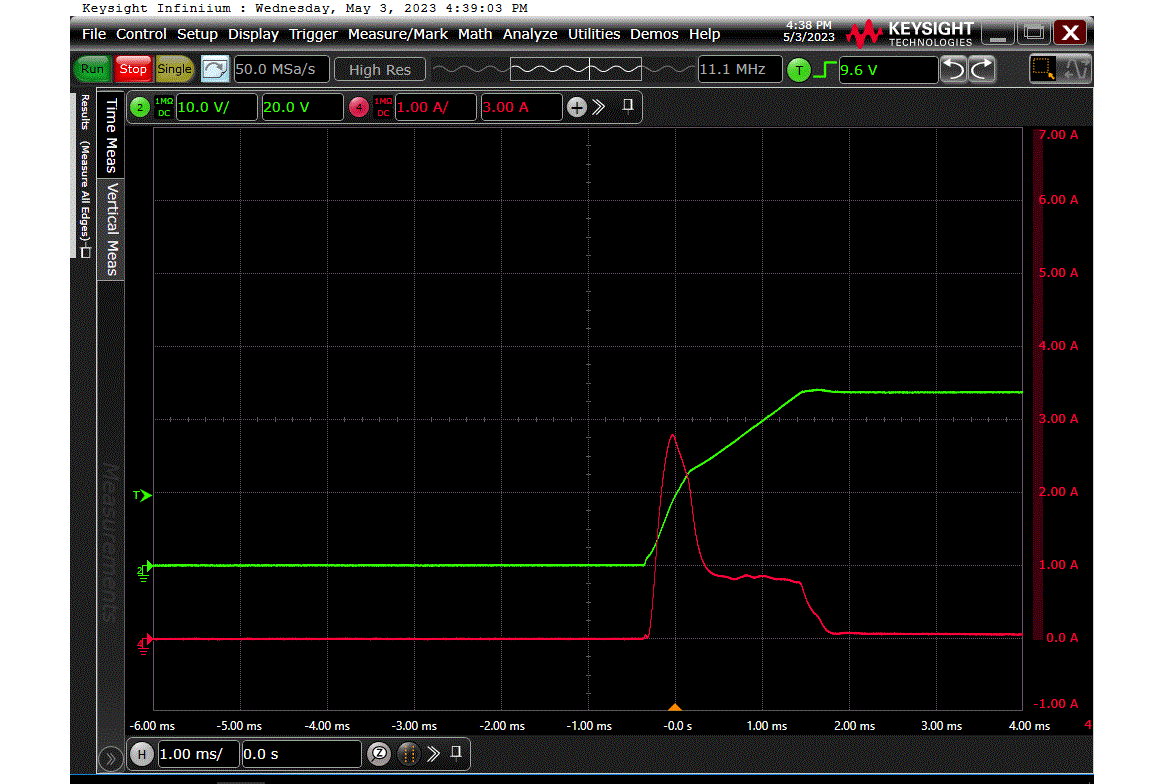Click the undo arrow in the toolbar
Image resolution: width=1161 pixels, height=784 pixels.
coord(954,69)
